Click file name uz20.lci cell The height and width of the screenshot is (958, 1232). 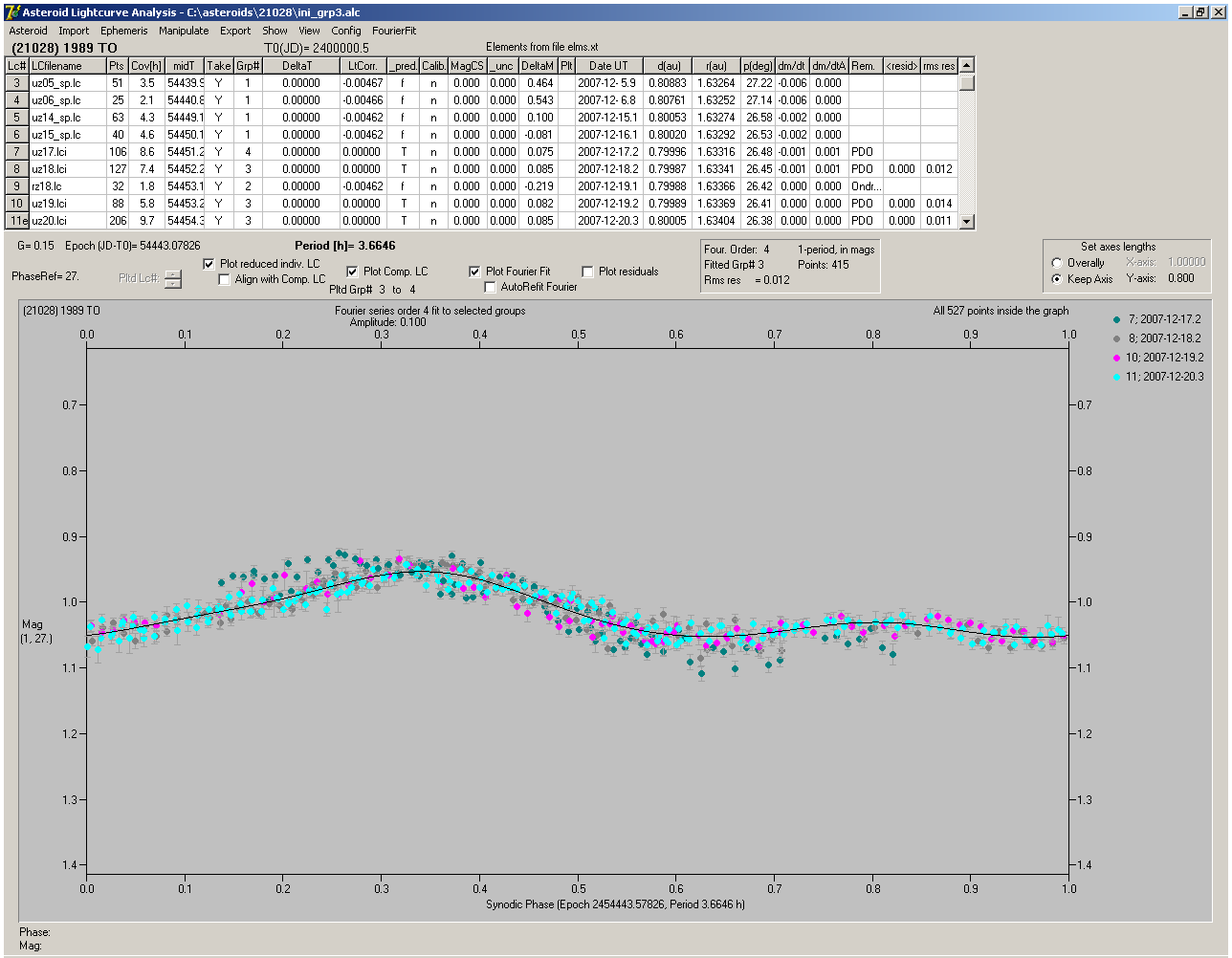click(x=67, y=221)
